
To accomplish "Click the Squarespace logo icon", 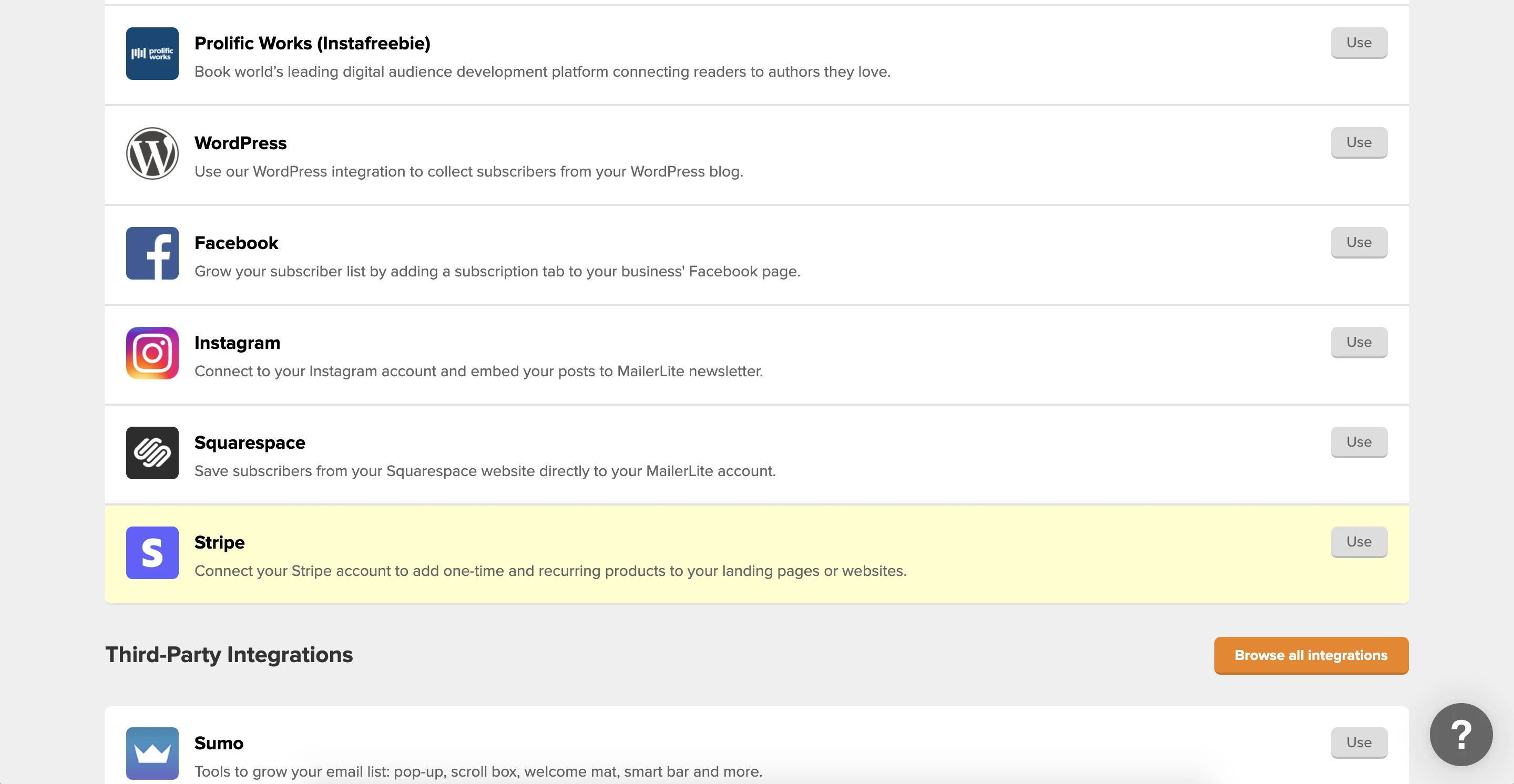I will 152,453.
